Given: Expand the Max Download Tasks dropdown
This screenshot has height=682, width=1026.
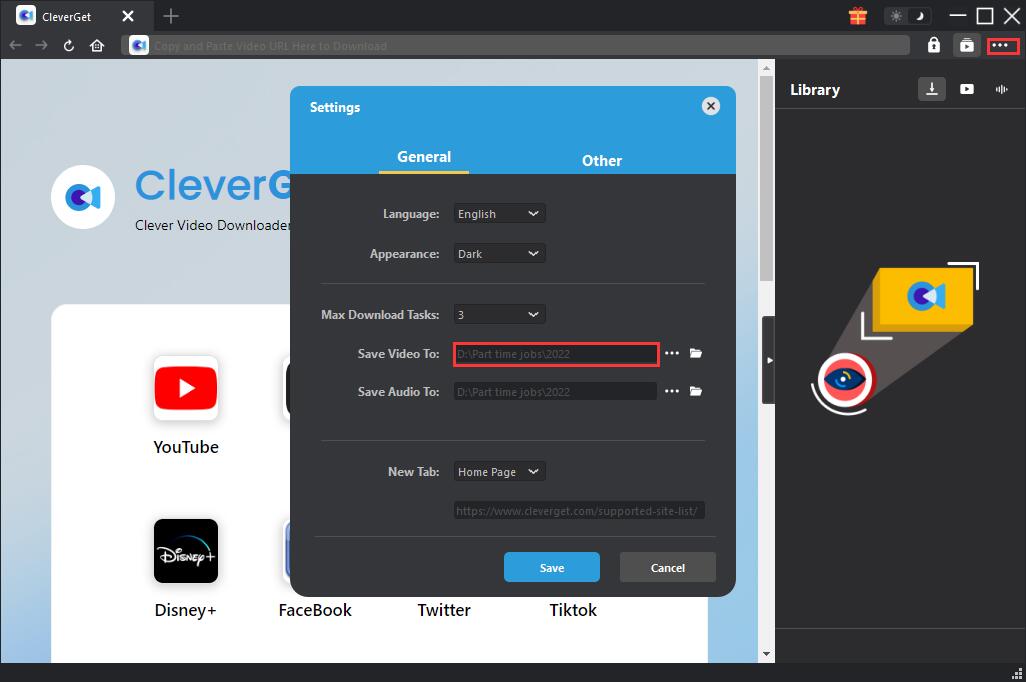Looking at the screenshot, I should tap(499, 314).
